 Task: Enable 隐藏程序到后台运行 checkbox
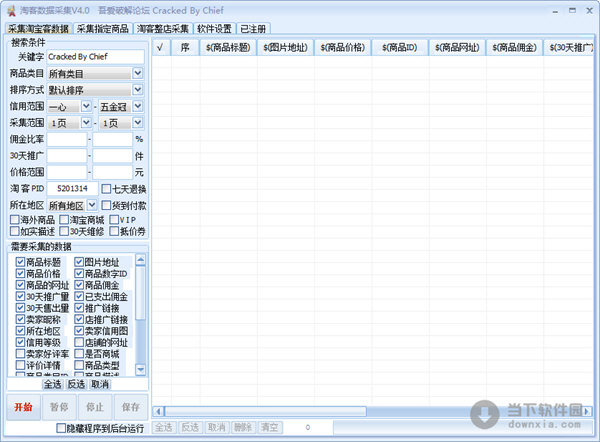coord(61,428)
